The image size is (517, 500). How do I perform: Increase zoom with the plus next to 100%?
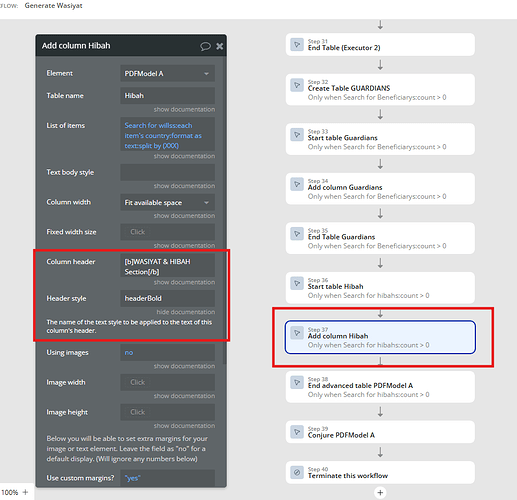(x=25, y=492)
